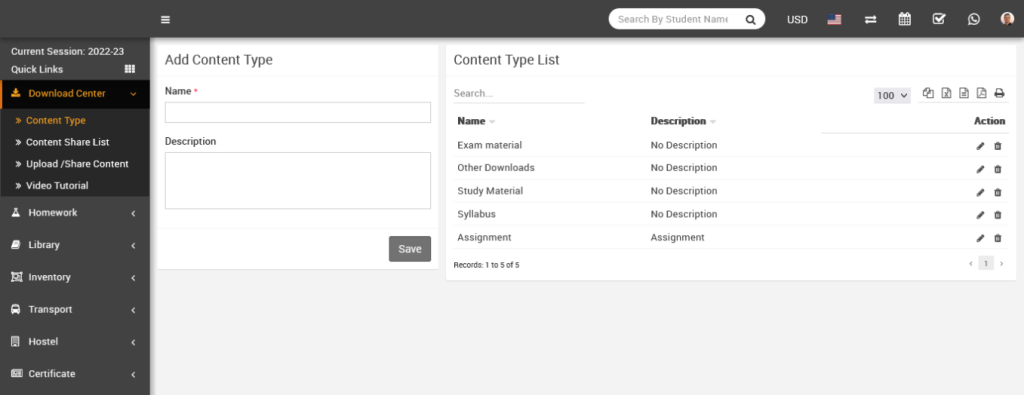Expand the Homework sidebar menu
The height and width of the screenshot is (395, 1024).
[74, 213]
